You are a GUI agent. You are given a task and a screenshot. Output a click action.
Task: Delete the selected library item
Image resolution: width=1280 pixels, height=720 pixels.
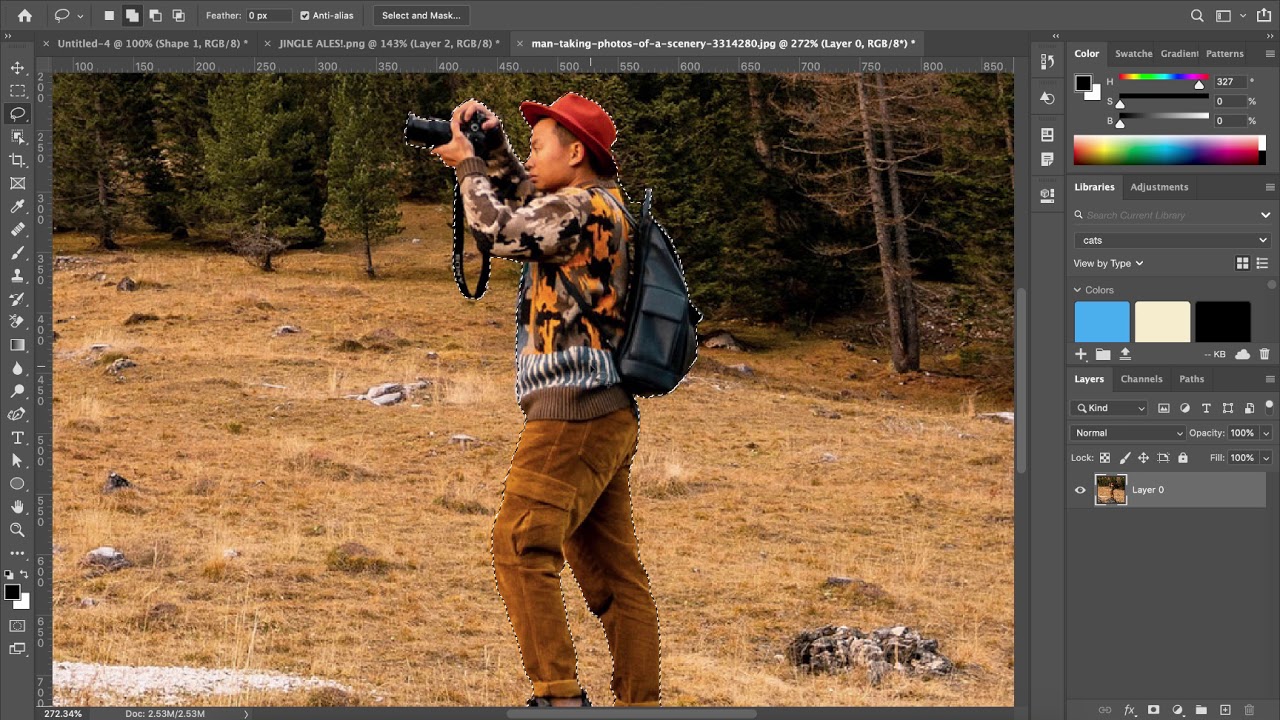coord(1264,354)
